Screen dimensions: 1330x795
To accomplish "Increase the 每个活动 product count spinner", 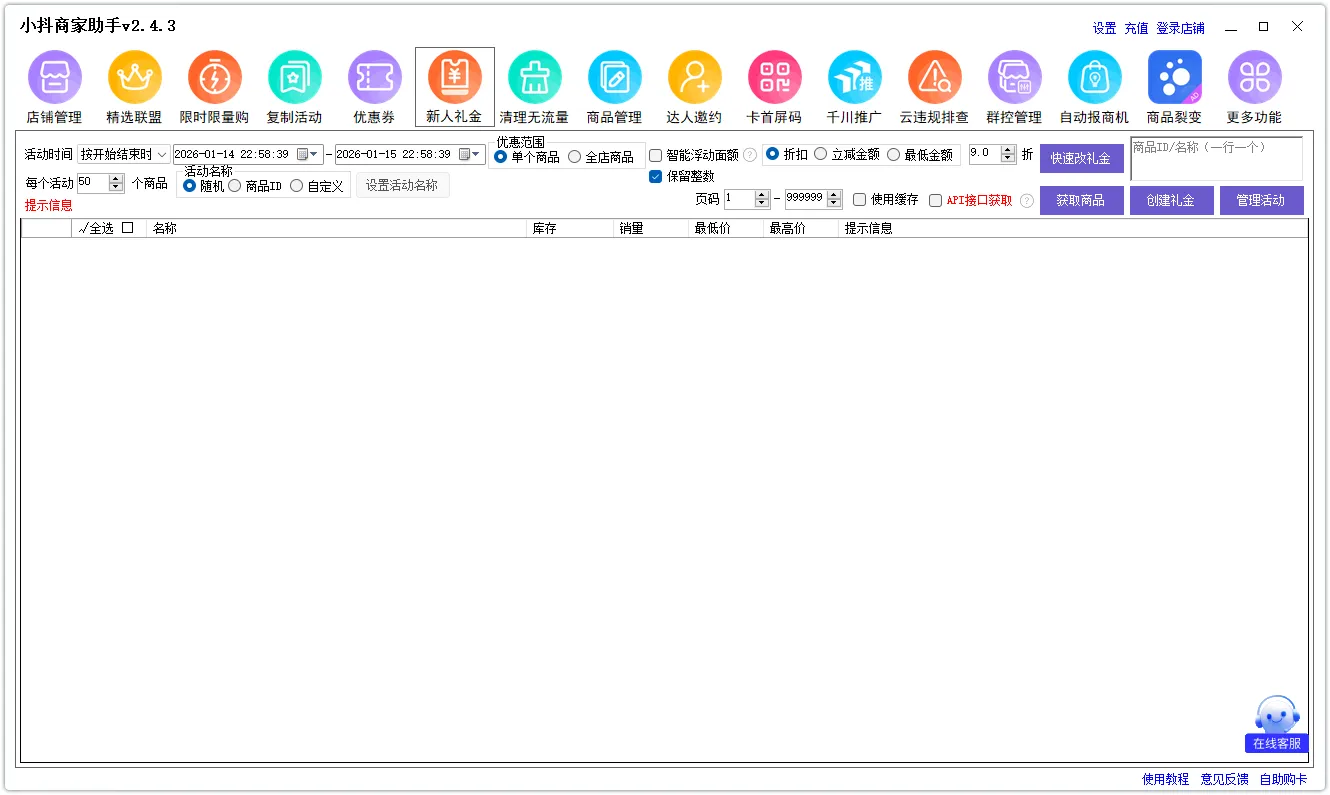I will (x=116, y=179).
